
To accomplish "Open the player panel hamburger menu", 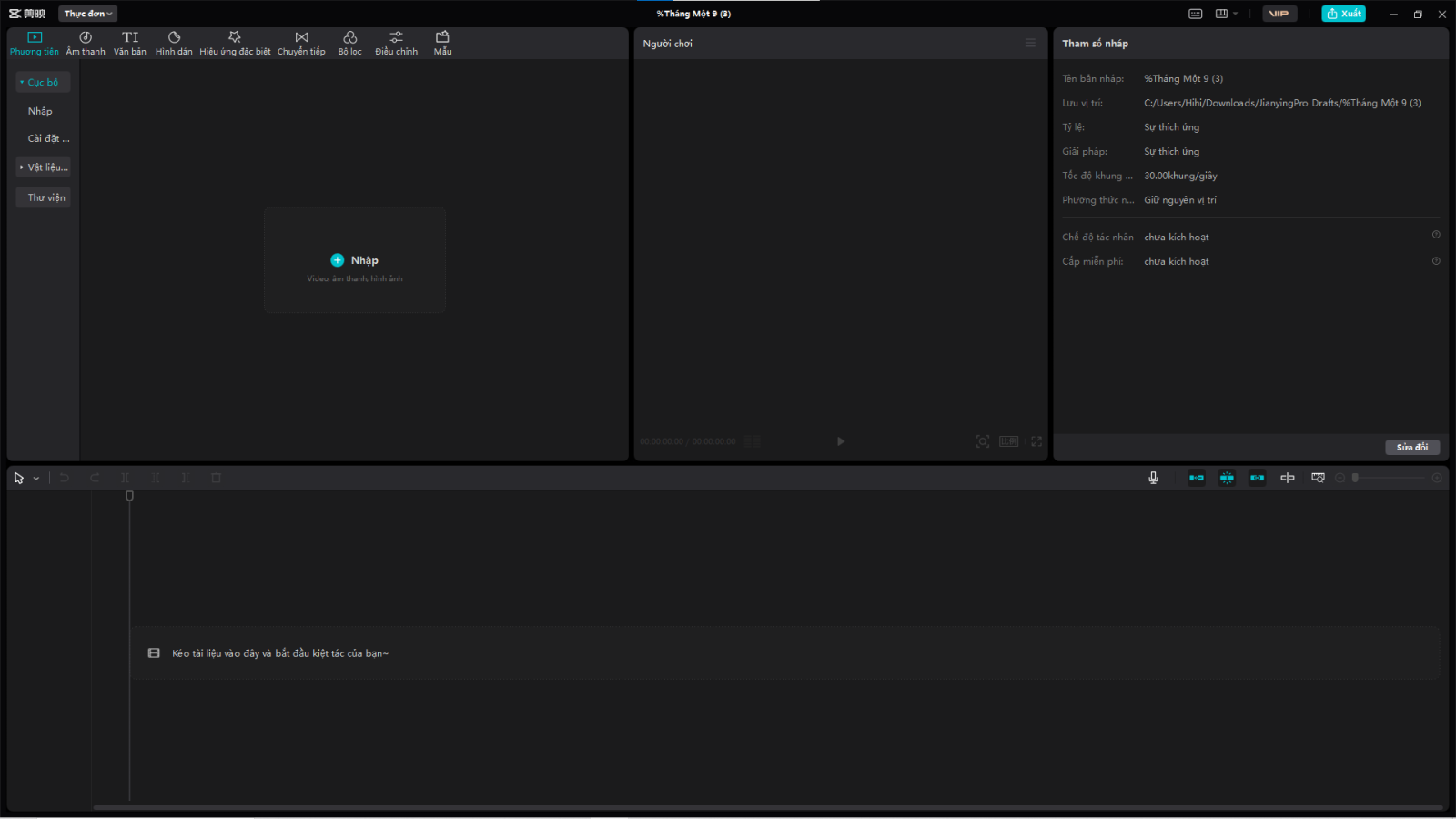I will click(x=1030, y=43).
